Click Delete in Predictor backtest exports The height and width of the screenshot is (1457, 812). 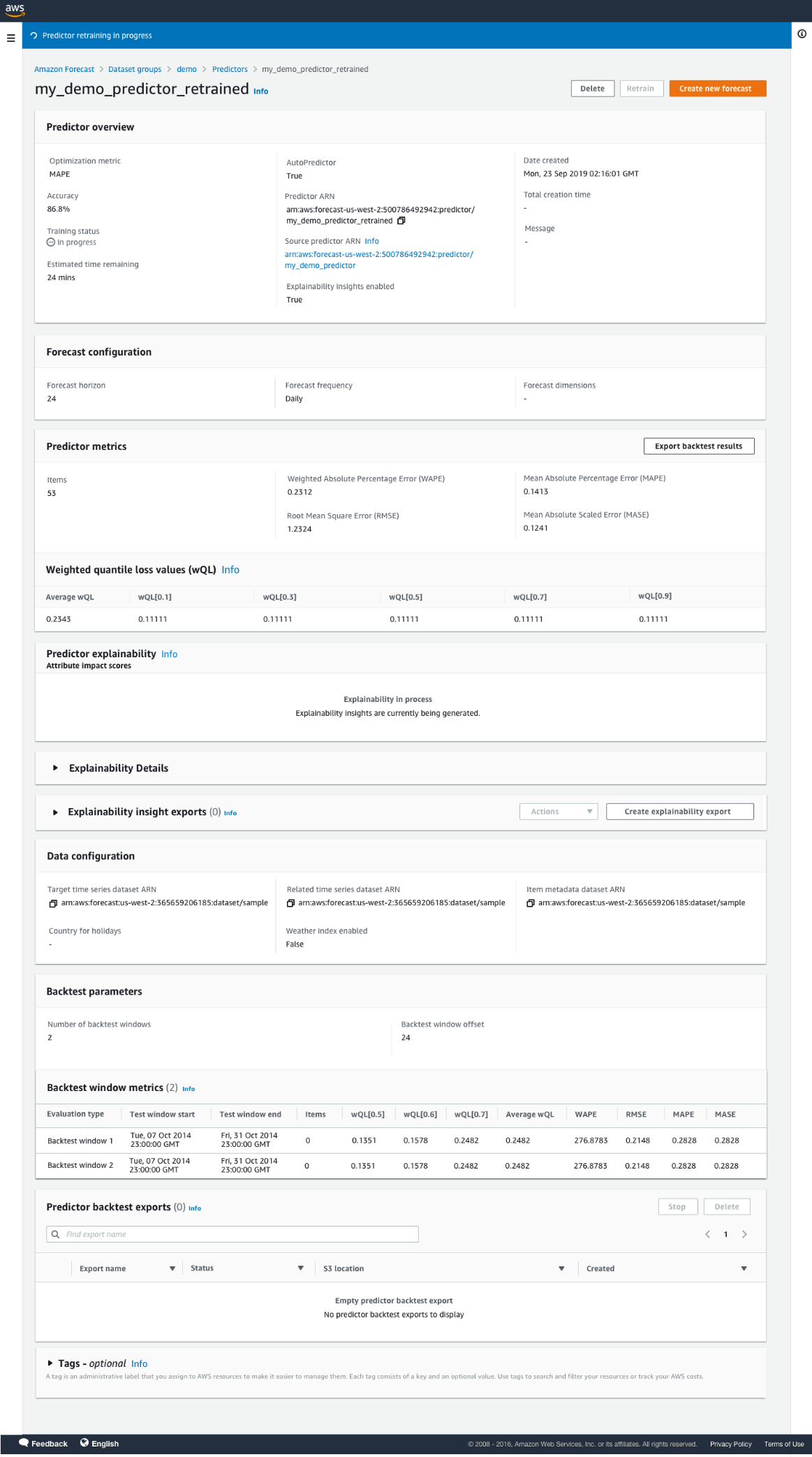[727, 1207]
